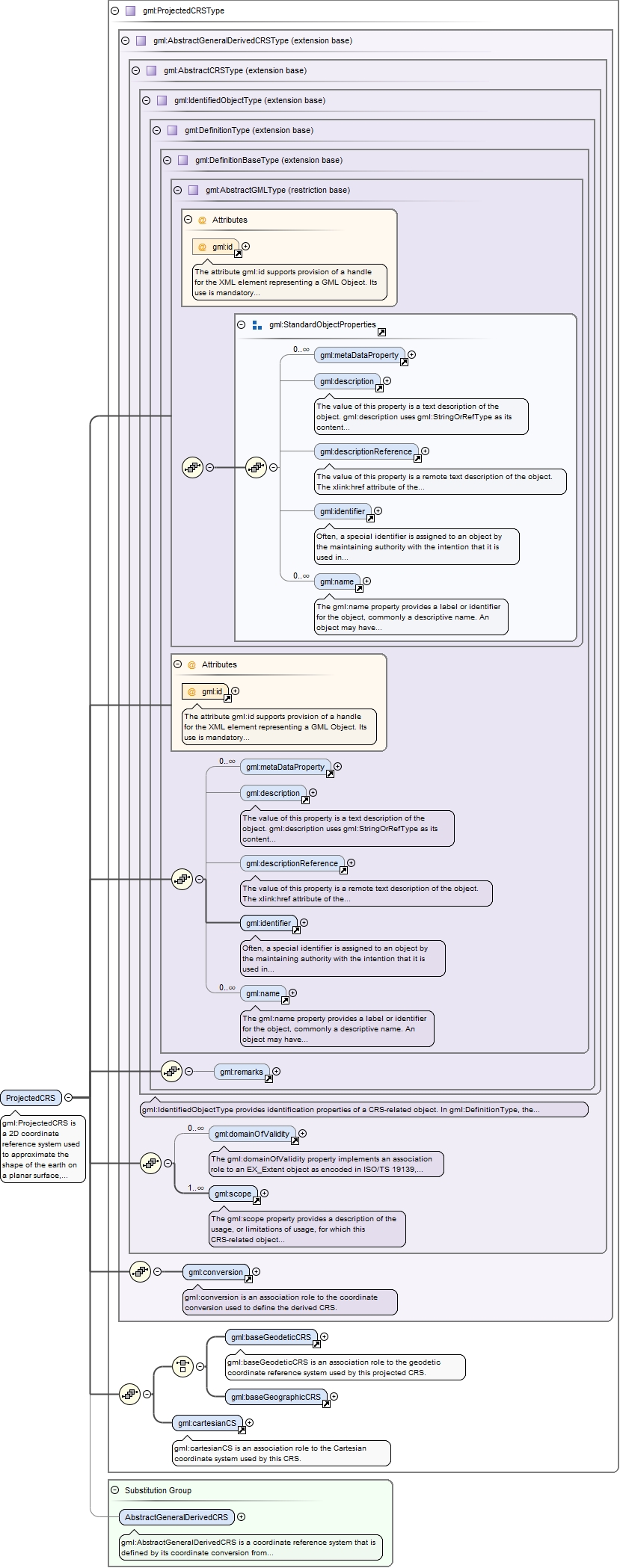Click the link arrow on gml:baseGeodeticCRS
Viewport: 620px width, 1568px height.
316,1344
